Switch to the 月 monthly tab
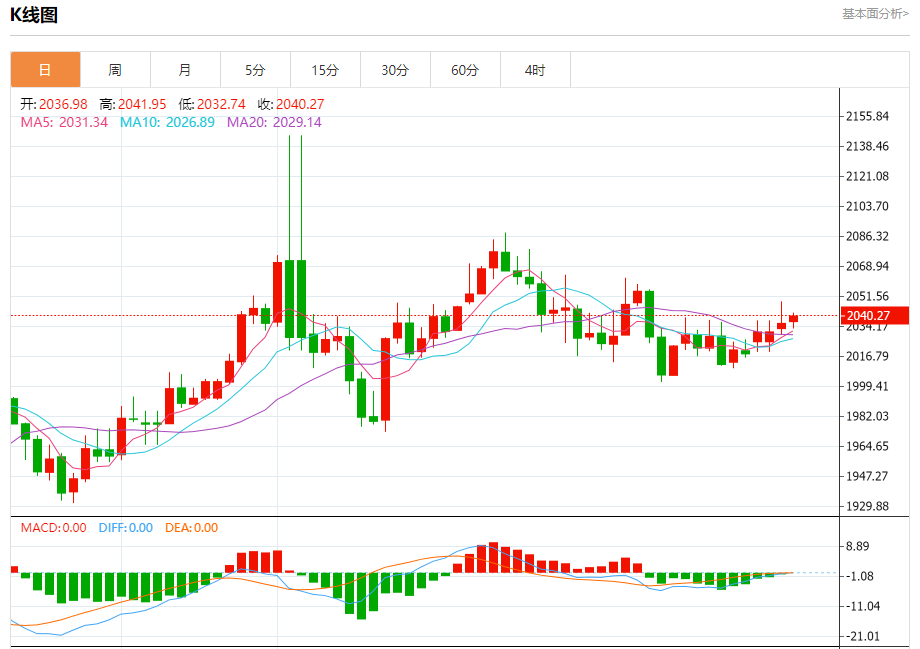 pos(185,70)
